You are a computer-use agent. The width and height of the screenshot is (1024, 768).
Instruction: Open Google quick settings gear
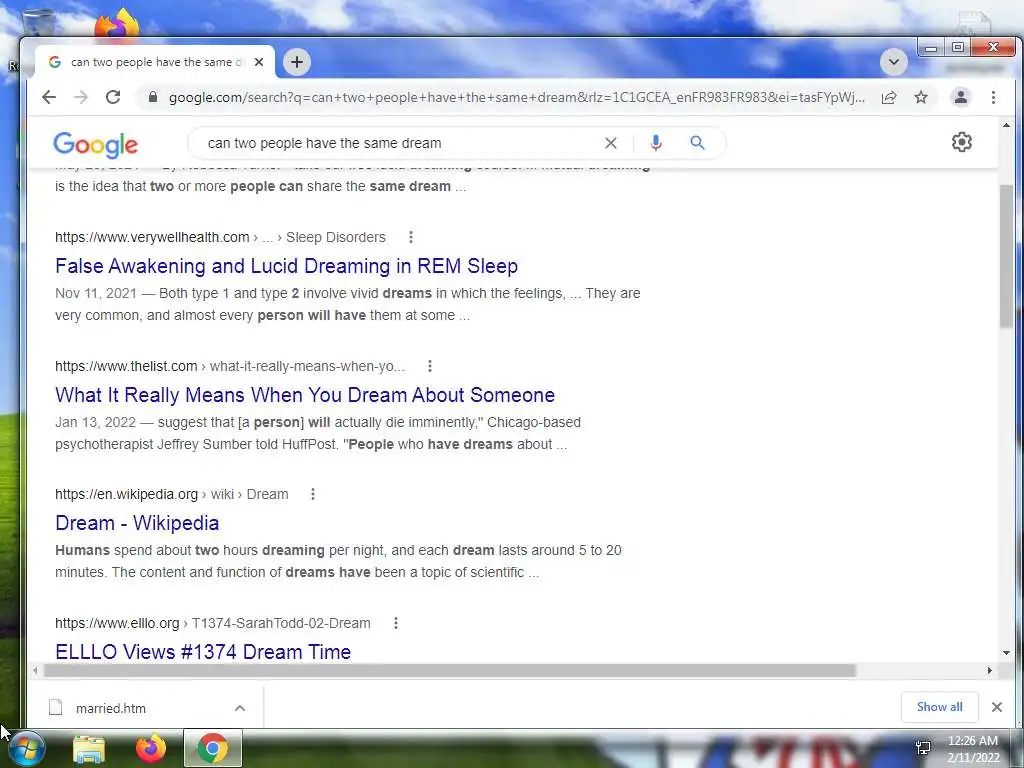pyautogui.click(x=961, y=142)
